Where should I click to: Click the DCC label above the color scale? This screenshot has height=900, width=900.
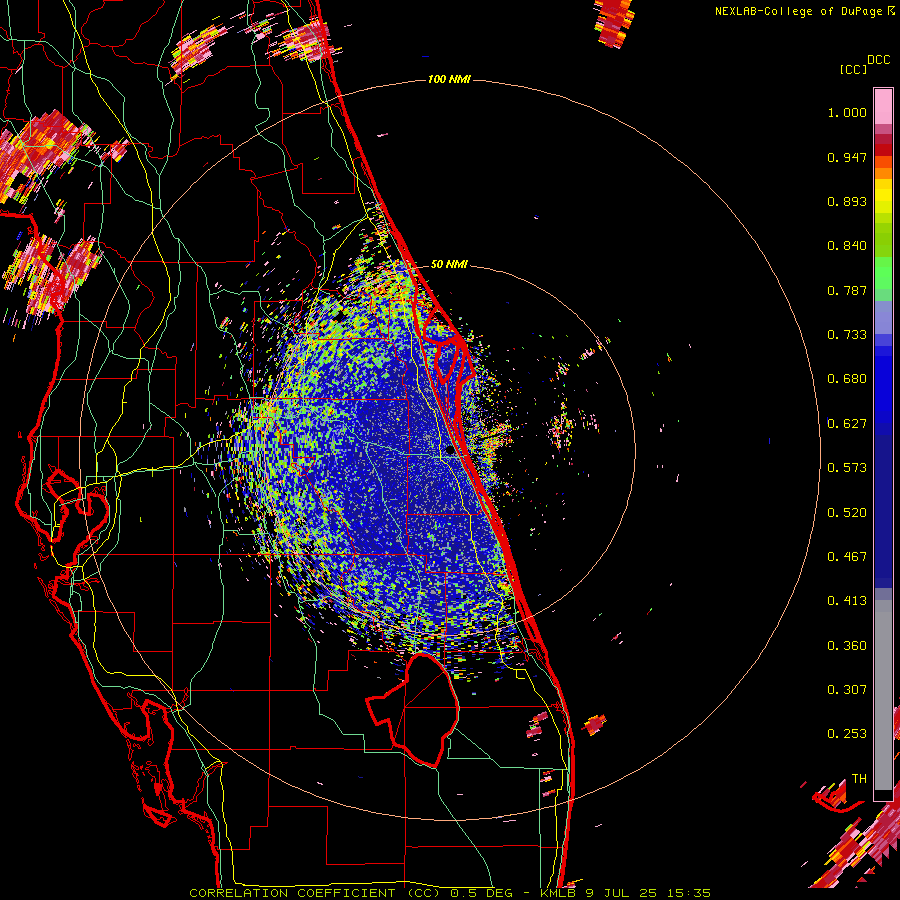[x=879, y=60]
